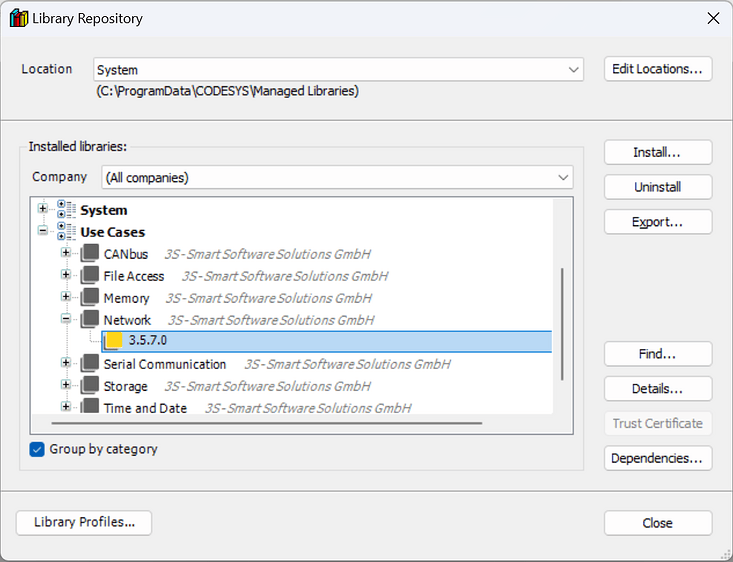Click the Network library icon
Image resolution: width=733 pixels, height=562 pixels.
90,319
